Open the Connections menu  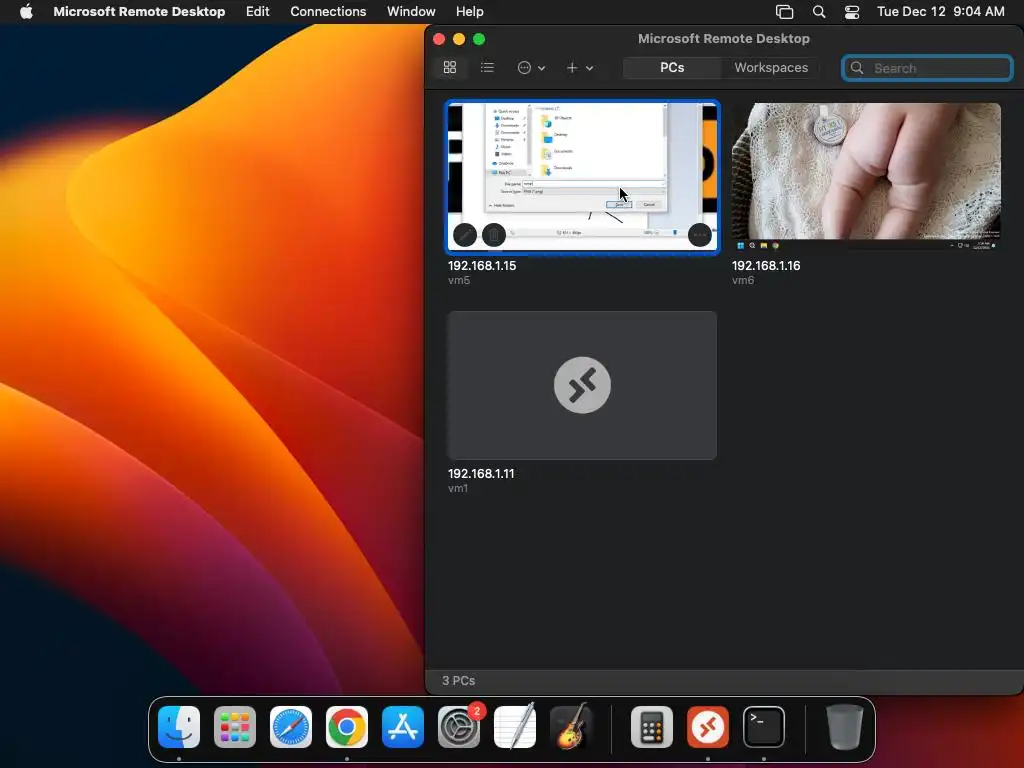[328, 12]
